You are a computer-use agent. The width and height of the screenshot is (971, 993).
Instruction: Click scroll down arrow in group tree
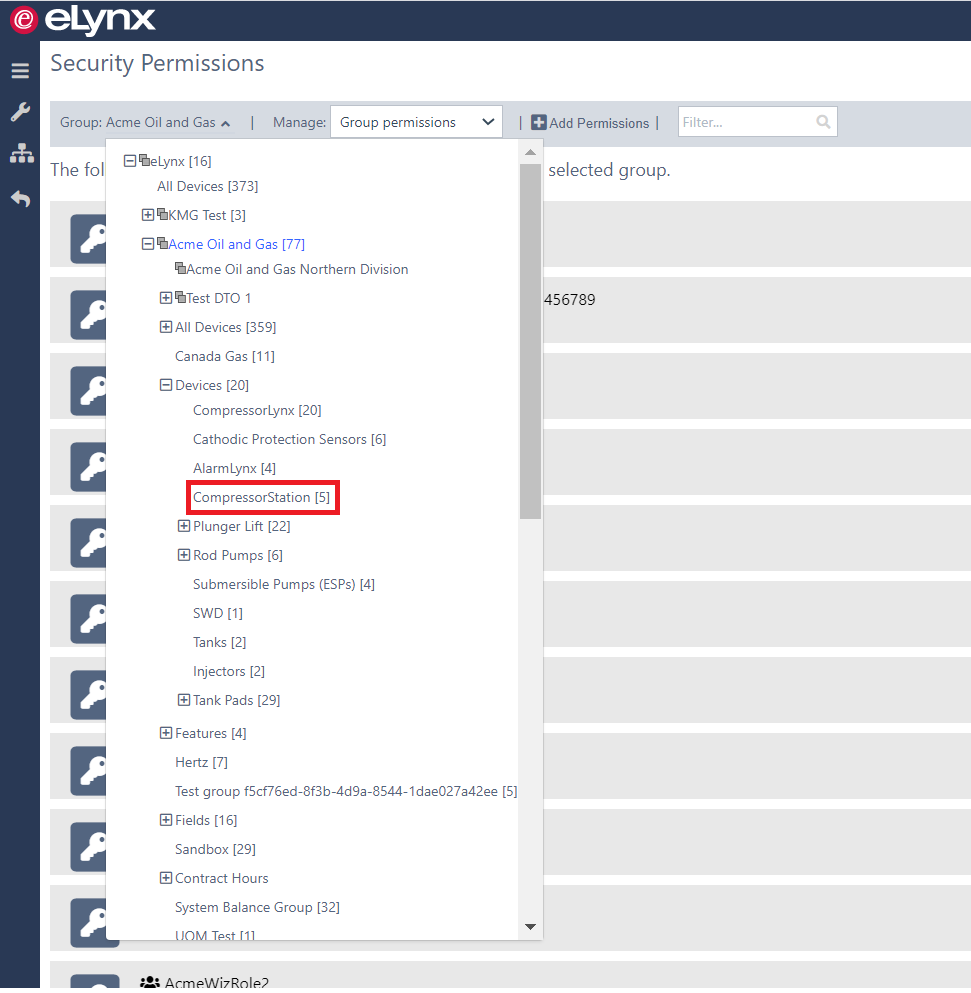point(531,927)
